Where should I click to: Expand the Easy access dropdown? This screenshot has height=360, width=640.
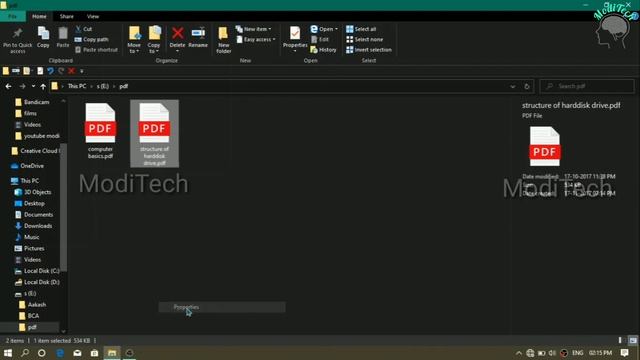coord(256,40)
